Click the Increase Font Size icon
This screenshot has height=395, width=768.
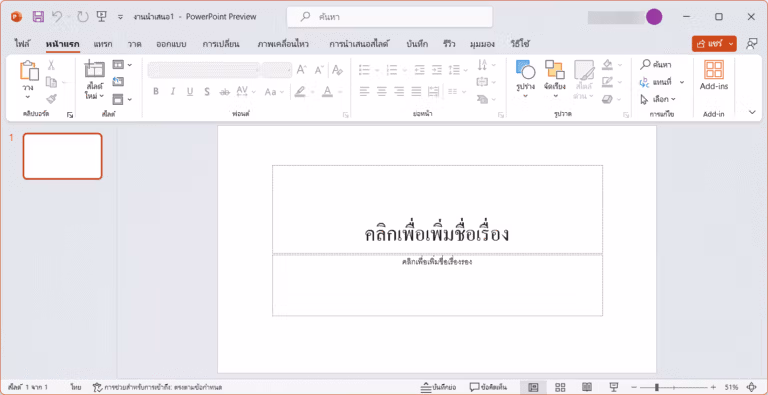click(x=302, y=70)
